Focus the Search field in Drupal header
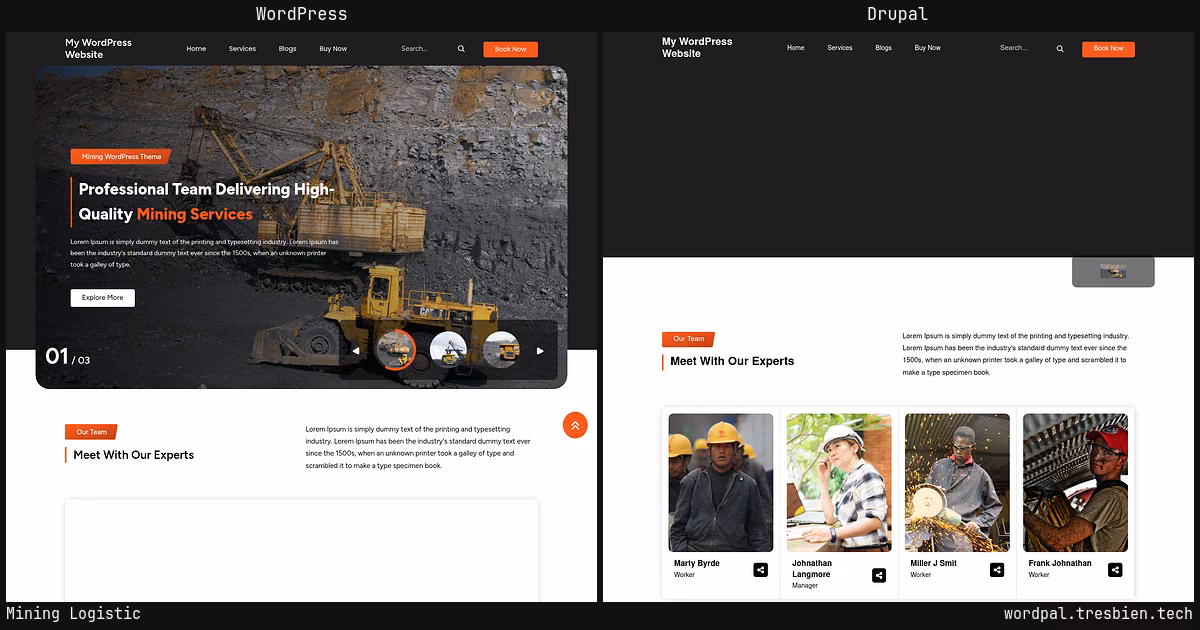1200x630 pixels. point(1025,48)
